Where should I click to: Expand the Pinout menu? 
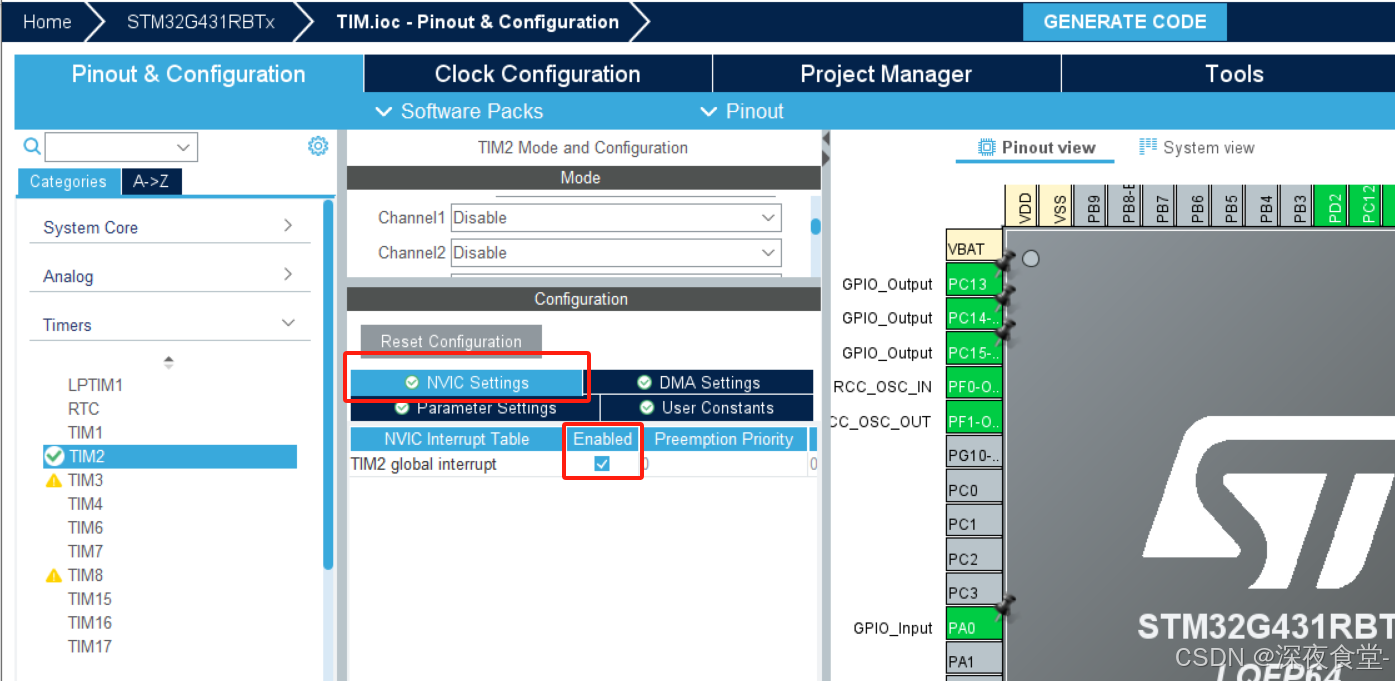[741, 111]
